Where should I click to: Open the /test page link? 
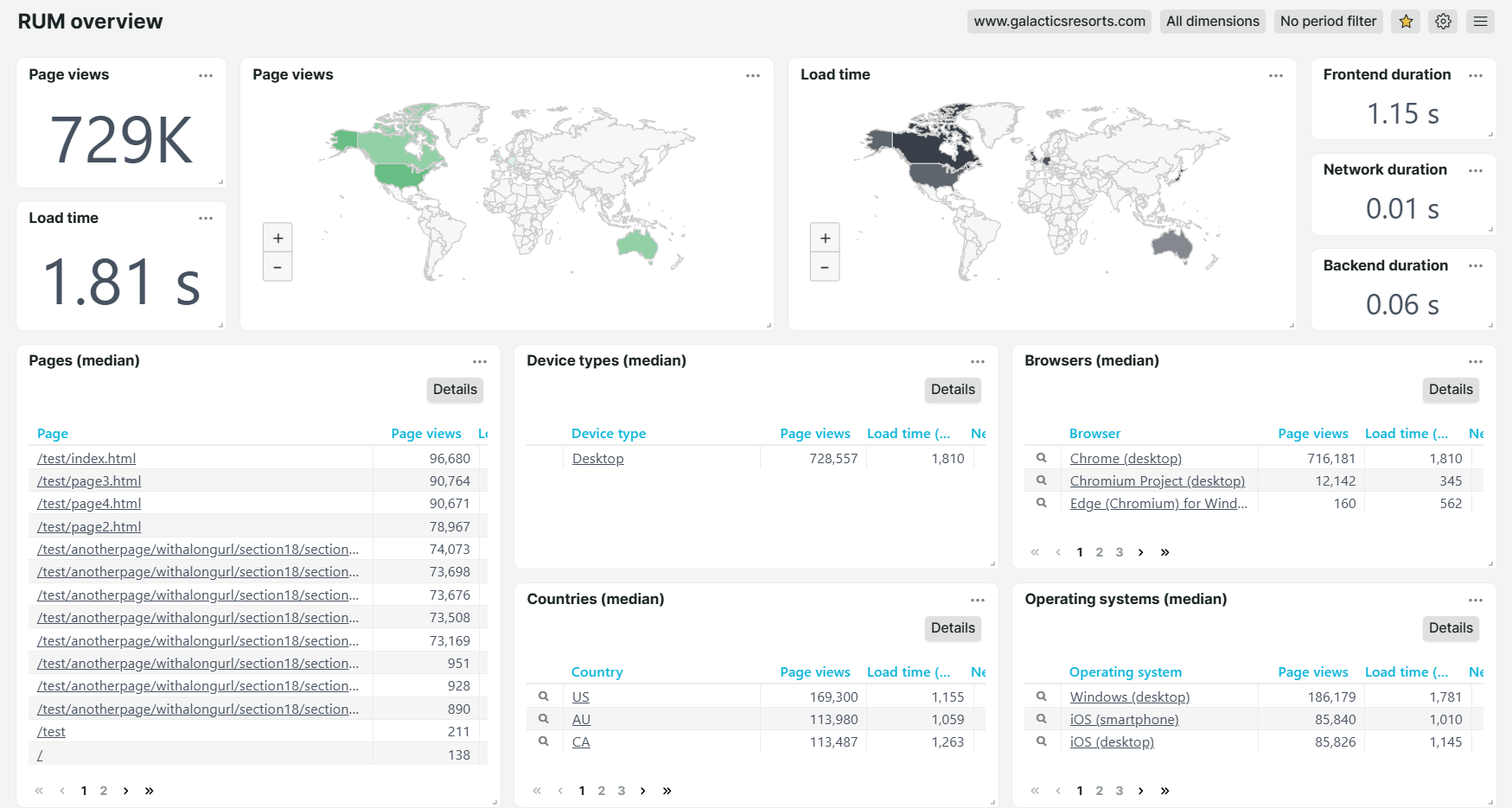[x=51, y=732]
